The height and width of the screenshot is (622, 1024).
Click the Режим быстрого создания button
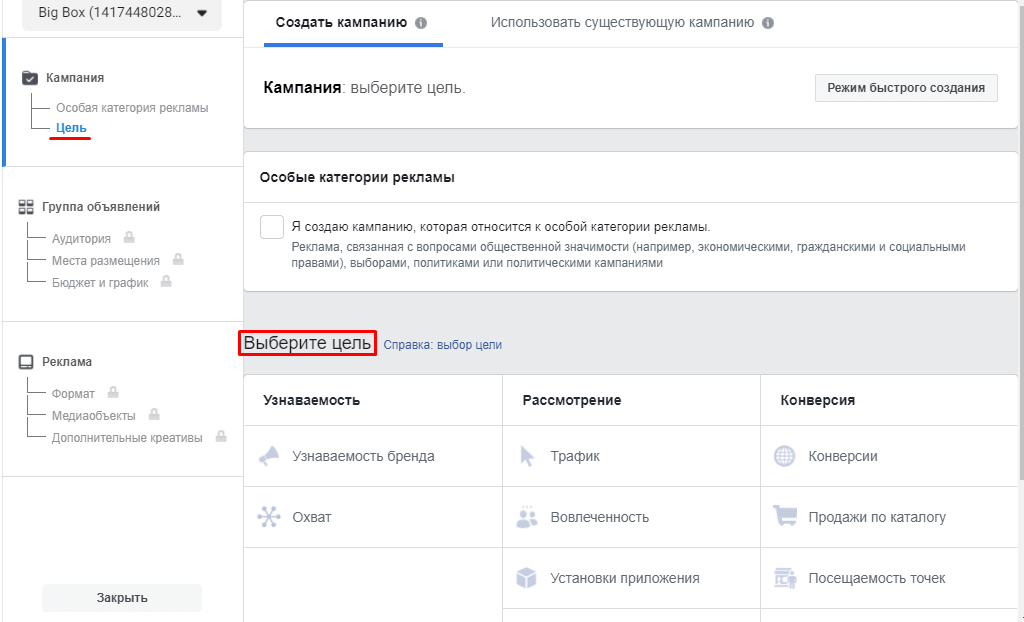tap(905, 88)
